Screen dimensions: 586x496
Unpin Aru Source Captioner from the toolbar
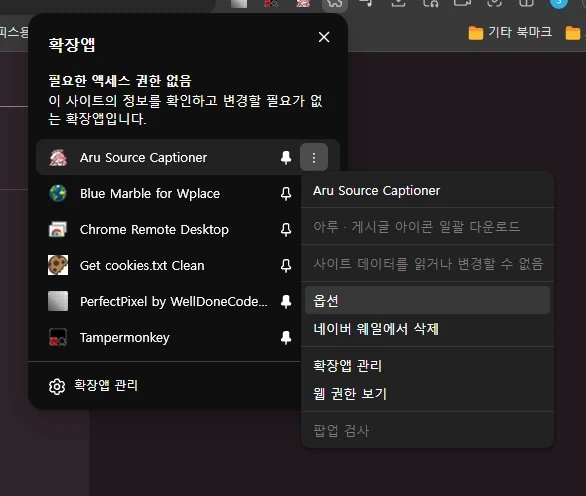coord(286,157)
